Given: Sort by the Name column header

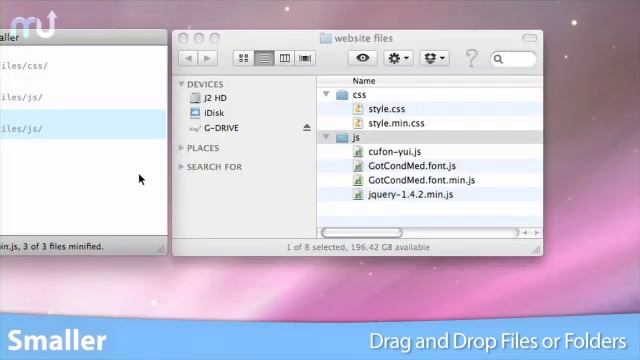Looking at the screenshot, I should [430, 81].
